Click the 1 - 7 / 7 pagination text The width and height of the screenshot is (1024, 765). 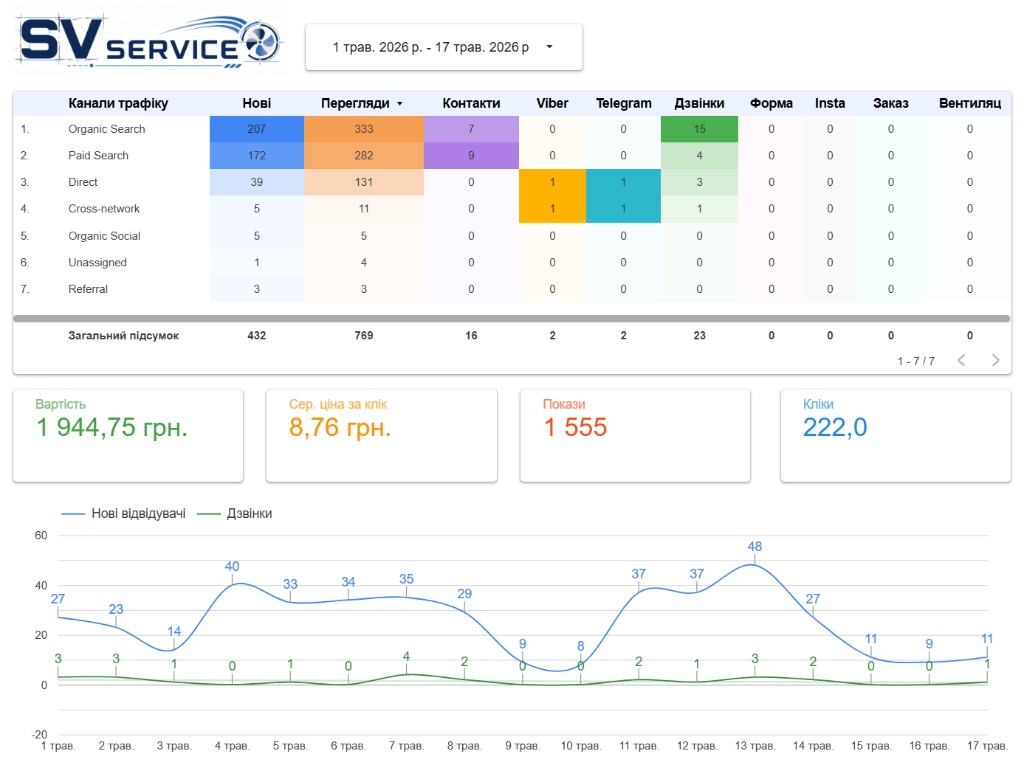tap(916, 361)
